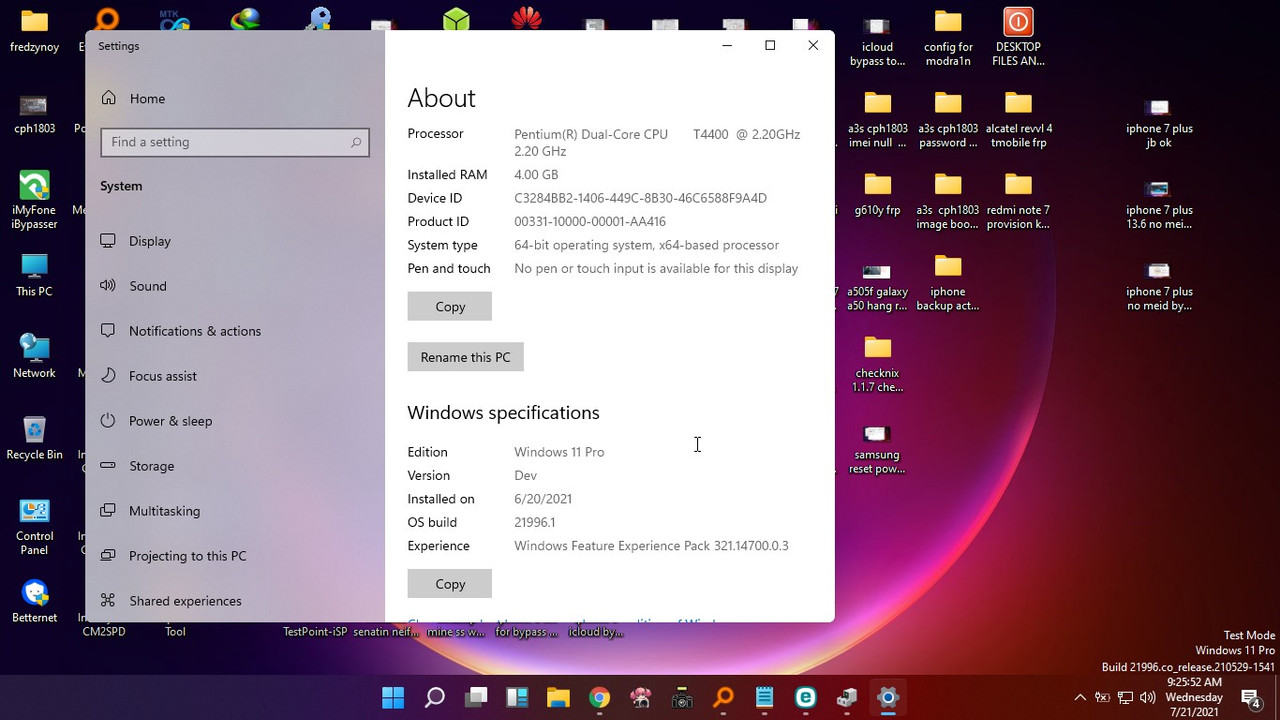1280x720 pixels.
Task: Select the config for modra1n folder
Action: coord(948,37)
